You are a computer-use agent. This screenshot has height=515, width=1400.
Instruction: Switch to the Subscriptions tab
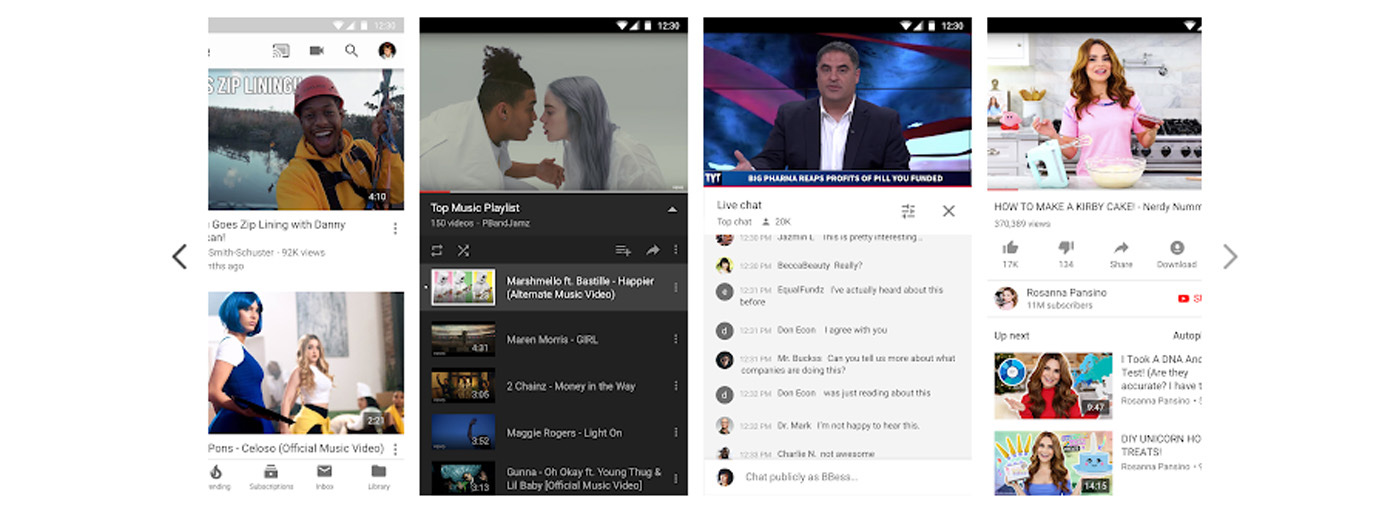coord(271,476)
